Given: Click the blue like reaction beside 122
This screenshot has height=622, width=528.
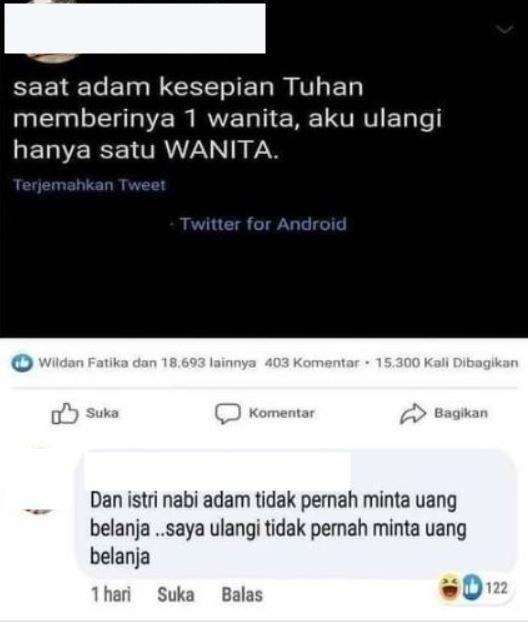Looking at the screenshot, I should [472, 588].
